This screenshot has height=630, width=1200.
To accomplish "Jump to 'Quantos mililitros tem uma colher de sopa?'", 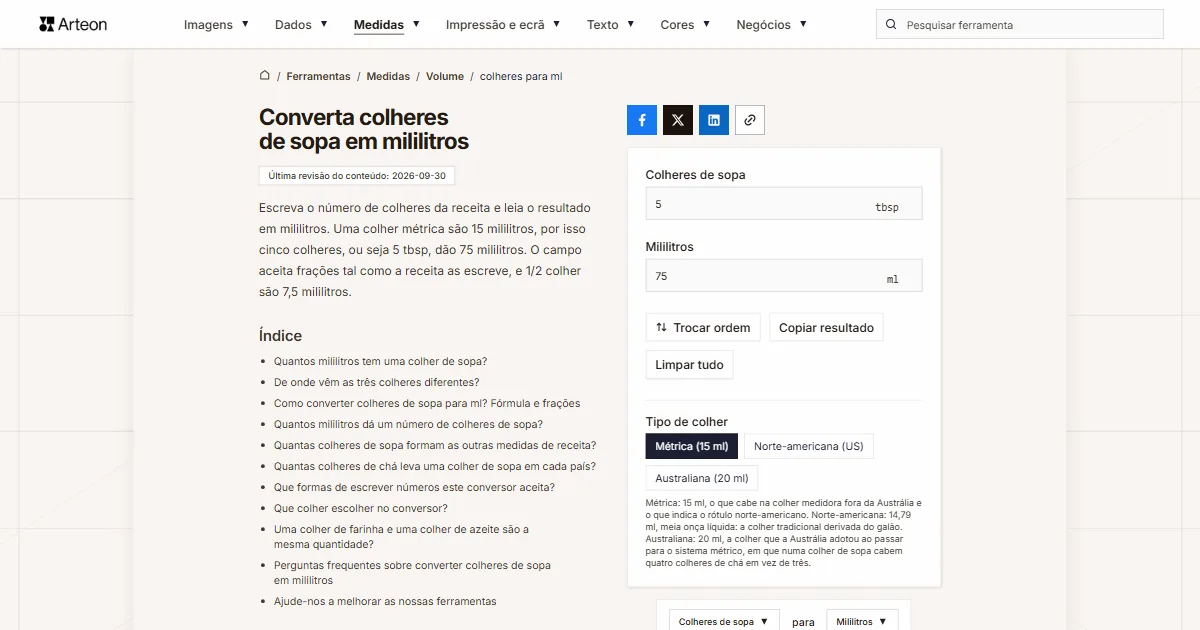I will pyautogui.click(x=381, y=361).
